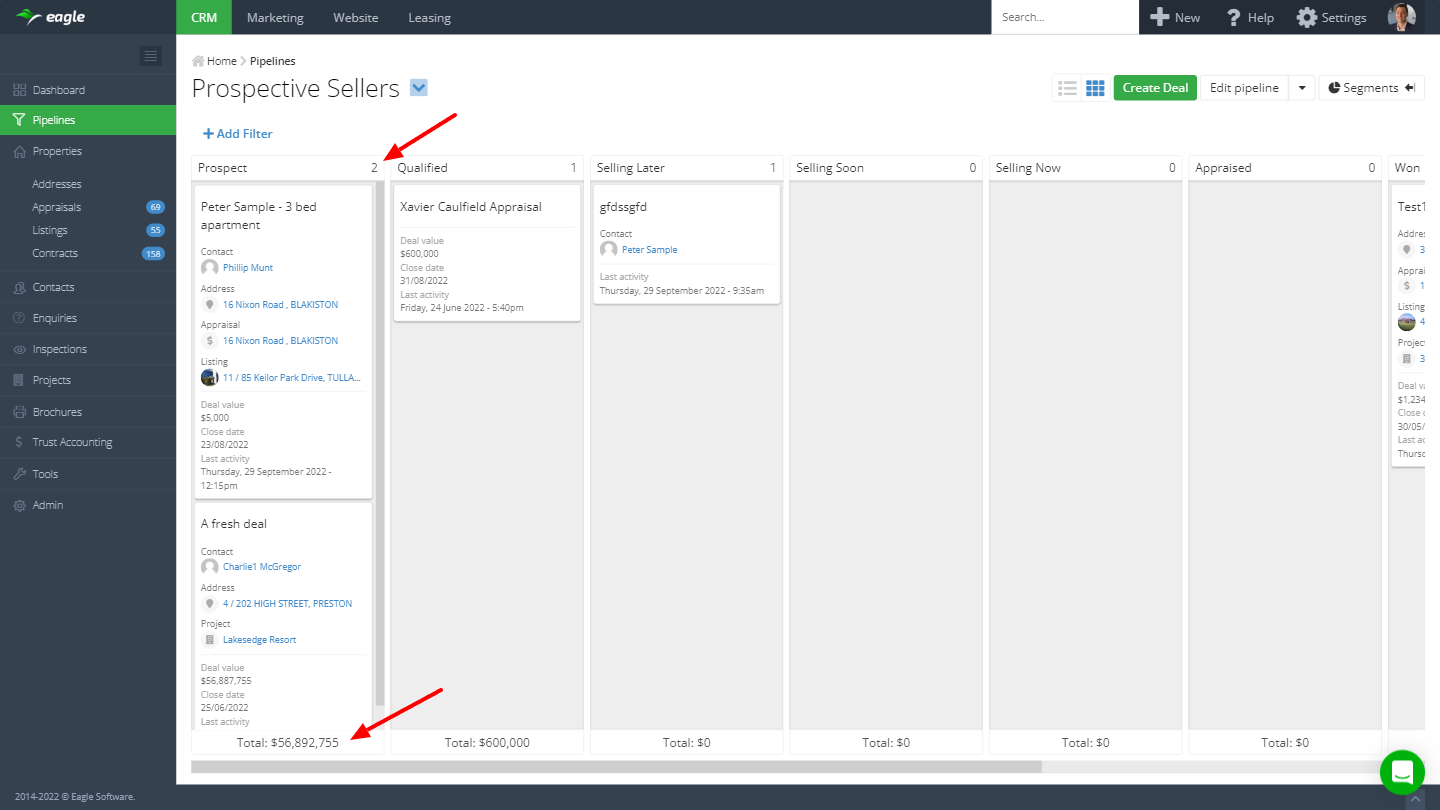This screenshot has width=1440, height=810.
Task: Open the user profile avatar
Action: tap(1402, 17)
